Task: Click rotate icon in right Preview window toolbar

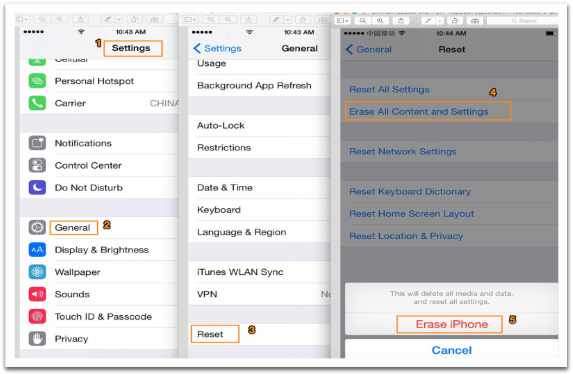Action: pyautogui.click(x=455, y=21)
